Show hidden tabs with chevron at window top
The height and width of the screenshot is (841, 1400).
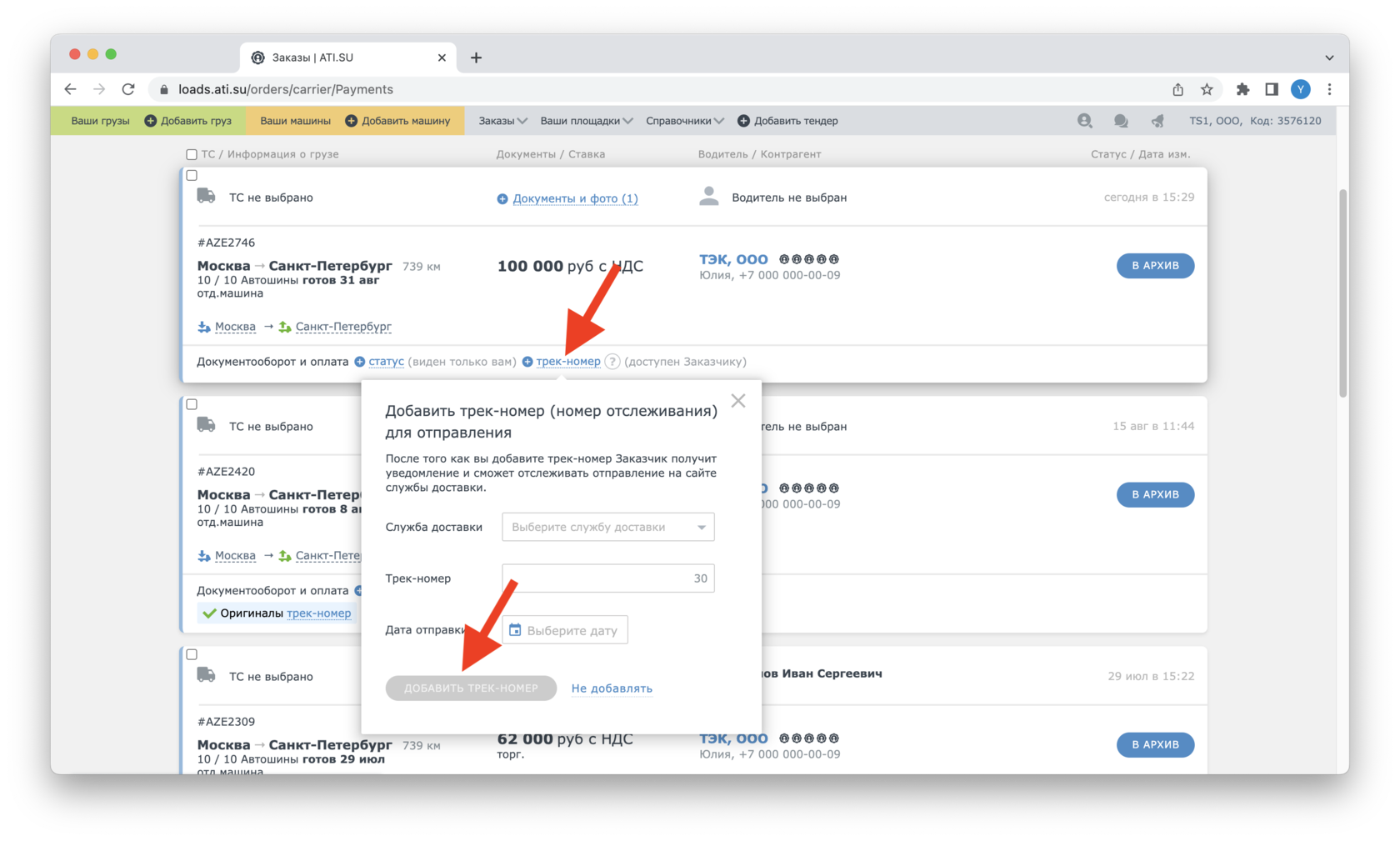click(1329, 58)
